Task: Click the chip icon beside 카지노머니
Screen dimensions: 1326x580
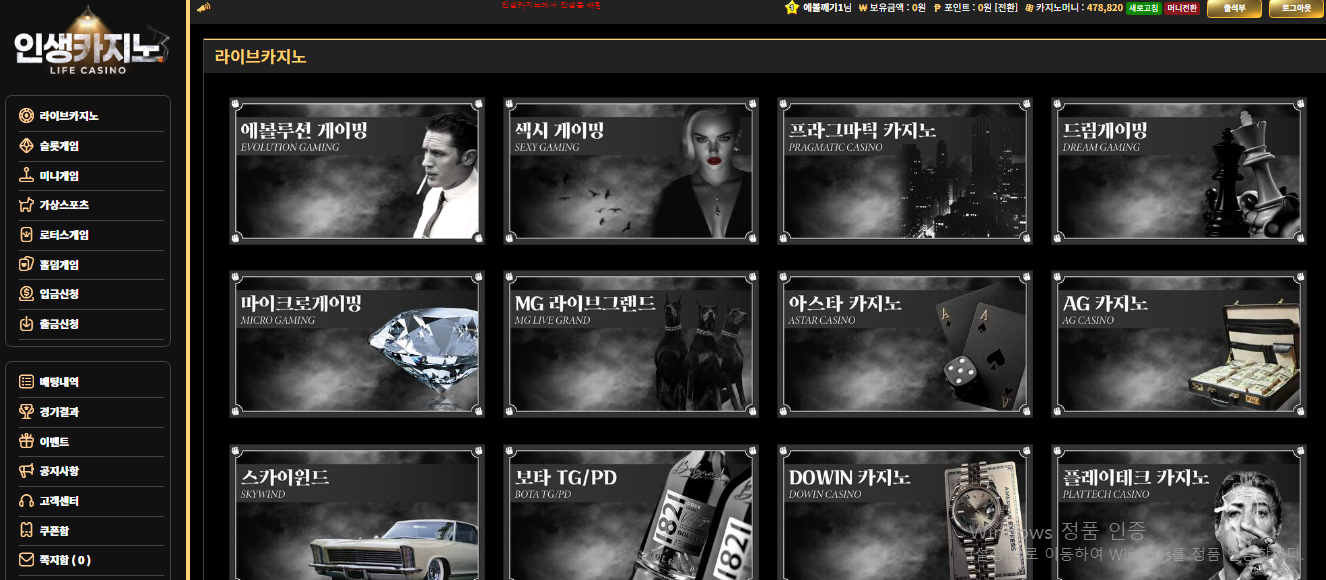Action: tap(1029, 8)
